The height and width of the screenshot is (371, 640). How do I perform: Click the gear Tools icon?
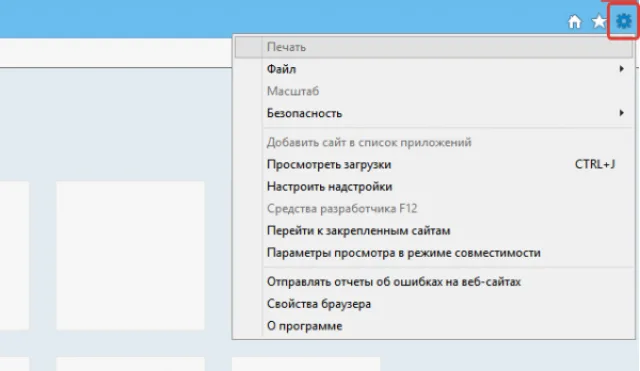pos(623,21)
